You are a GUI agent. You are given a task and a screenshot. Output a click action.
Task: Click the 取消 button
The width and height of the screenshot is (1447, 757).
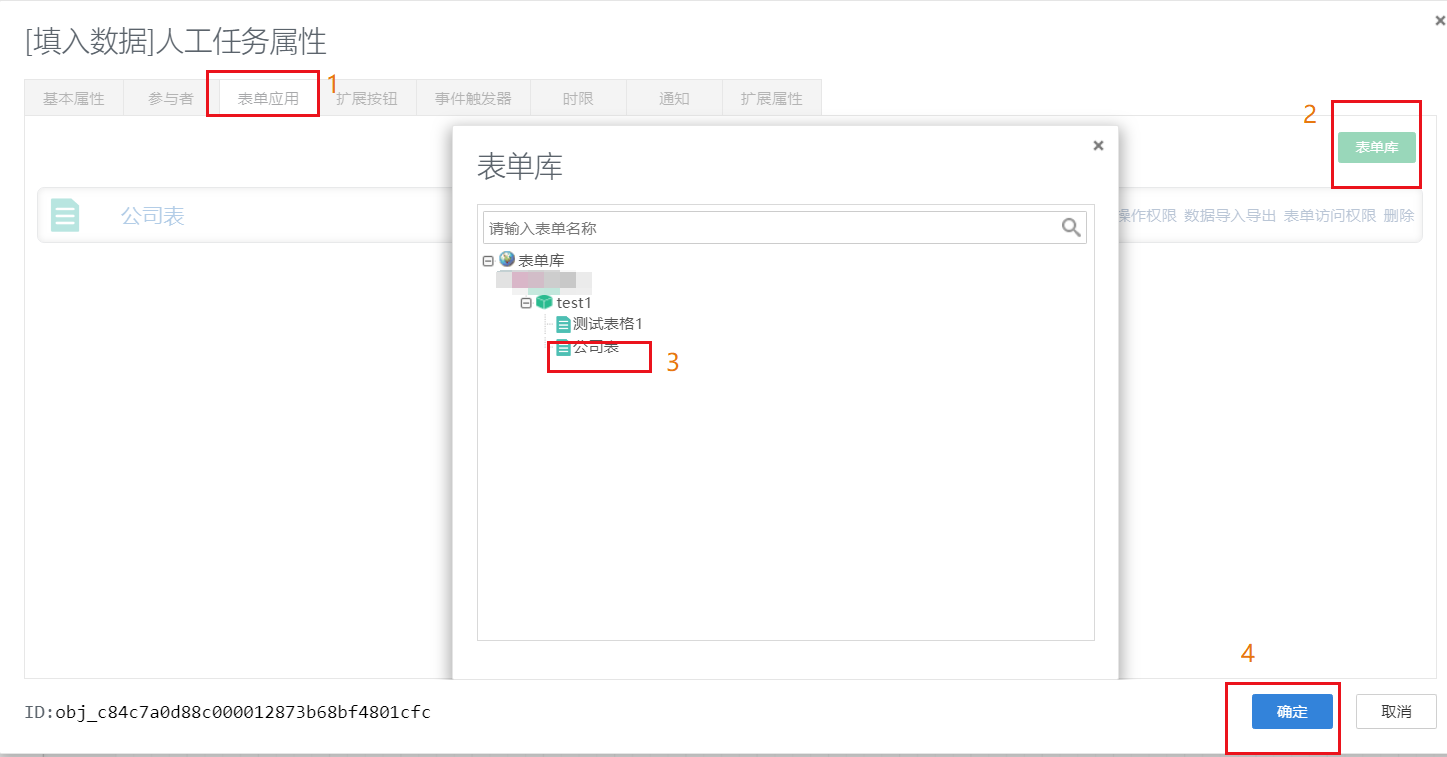click(1395, 711)
